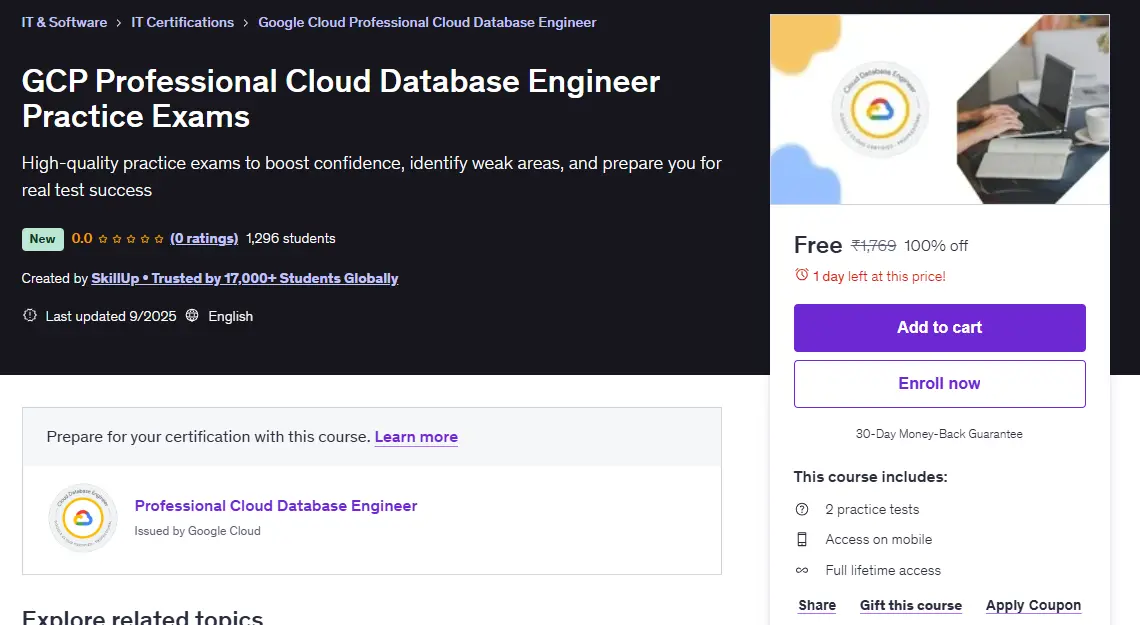Share this course
This screenshot has height=625, width=1140.
pos(817,605)
